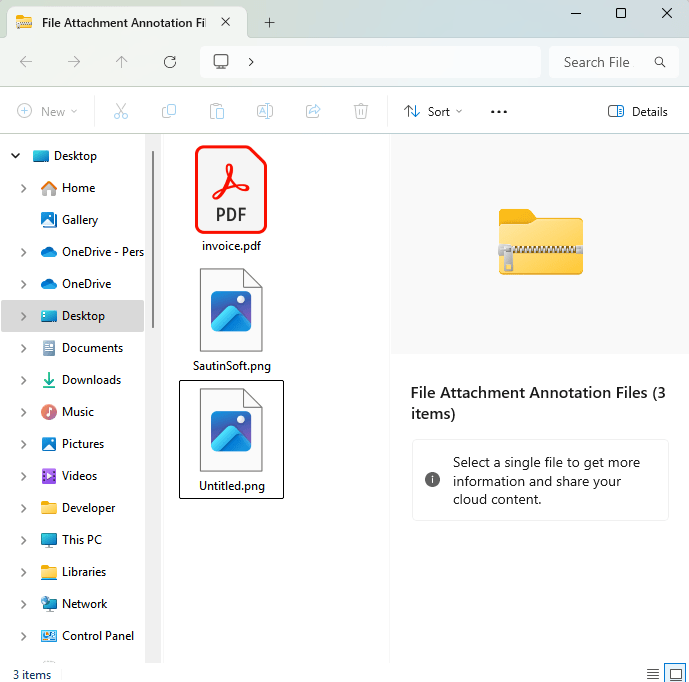
Task: Click the Rename icon in toolbar
Action: [265, 111]
